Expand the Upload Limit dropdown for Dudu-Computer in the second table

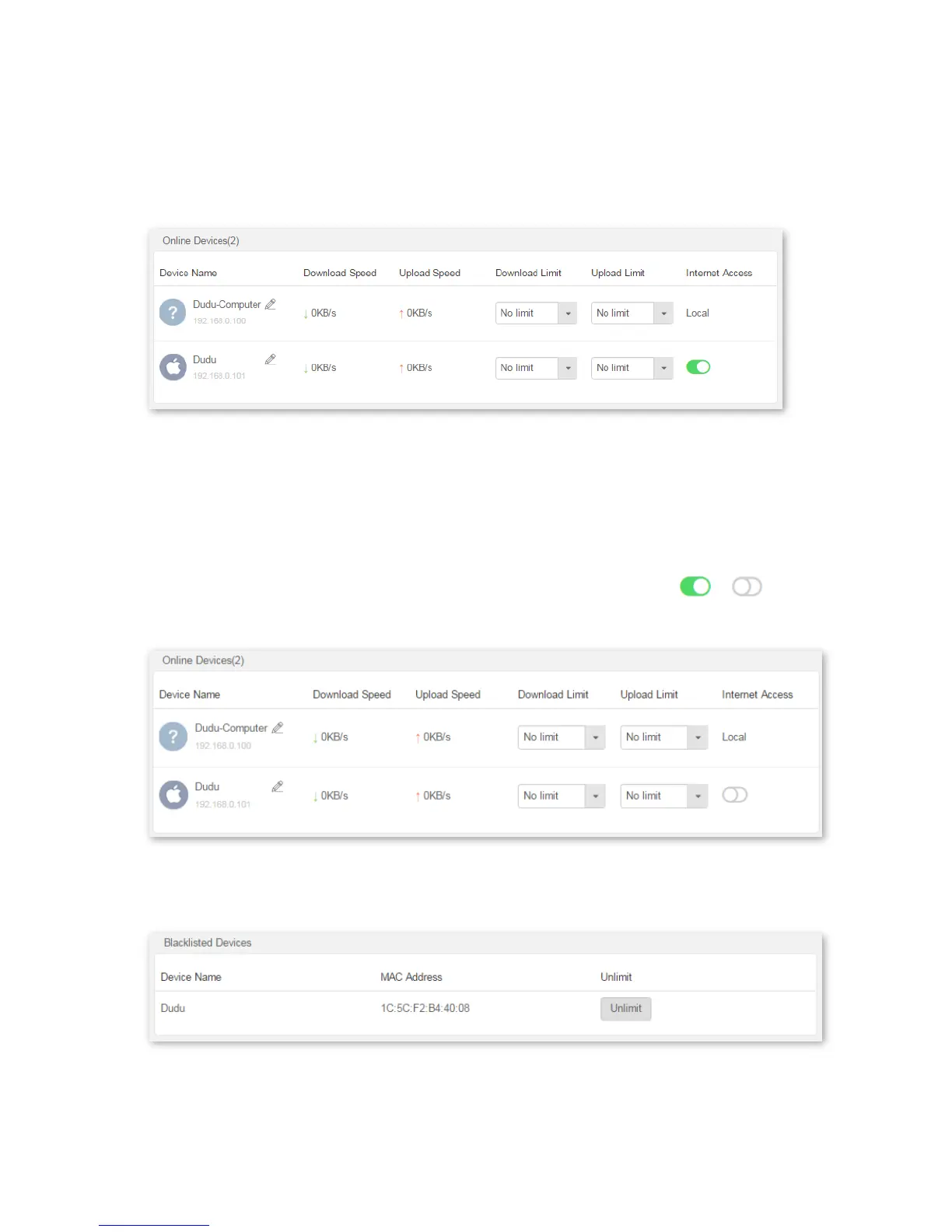pos(664,737)
